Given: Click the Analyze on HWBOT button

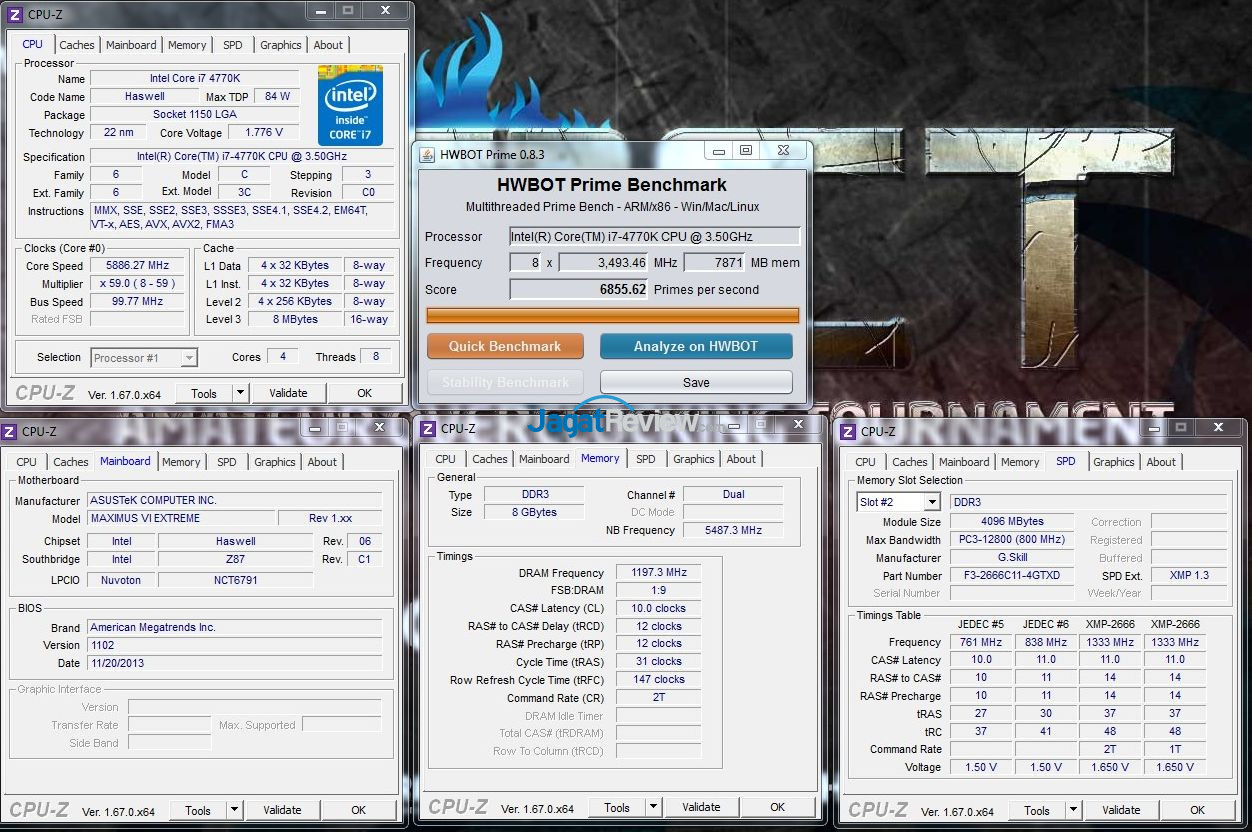Looking at the screenshot, I should [x=696, y=346].
